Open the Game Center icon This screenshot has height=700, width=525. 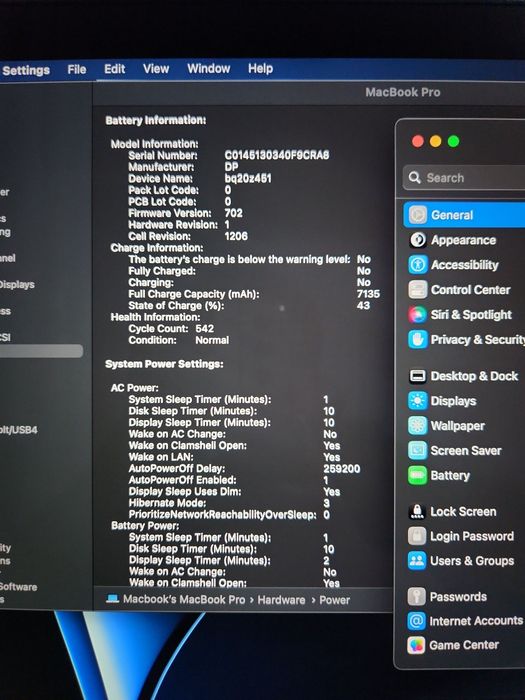coord(417,645)
